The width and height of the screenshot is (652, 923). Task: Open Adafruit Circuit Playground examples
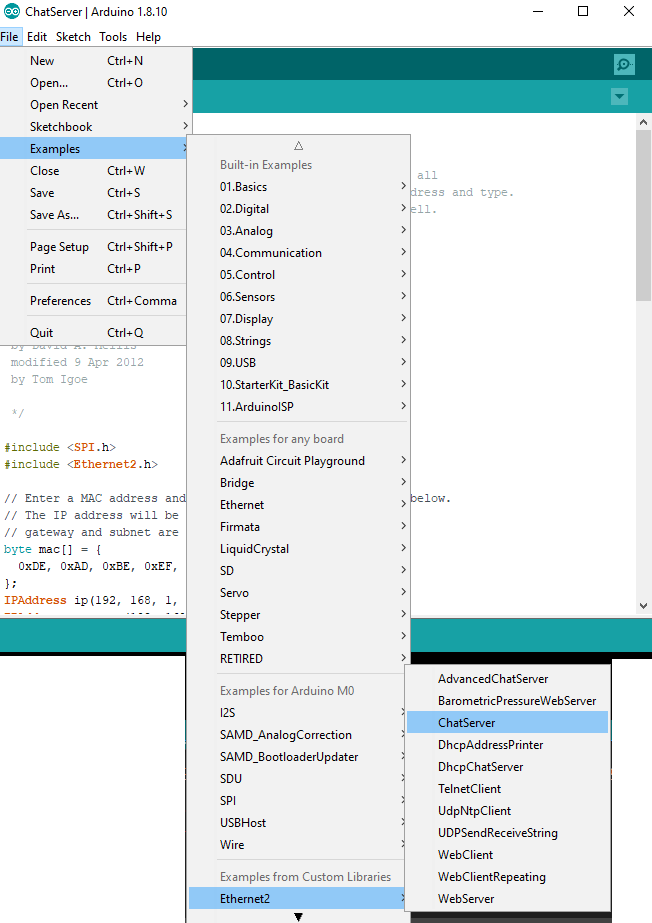(x=298, y=461)
